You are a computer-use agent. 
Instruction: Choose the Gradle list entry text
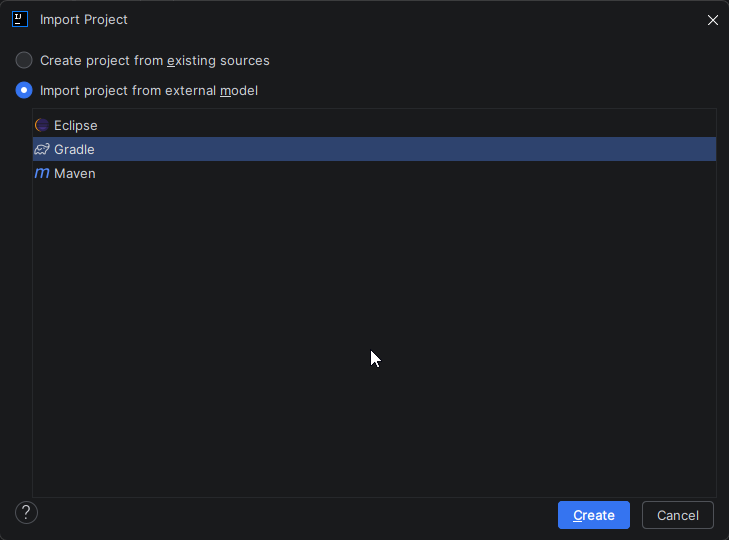[74, 149]
